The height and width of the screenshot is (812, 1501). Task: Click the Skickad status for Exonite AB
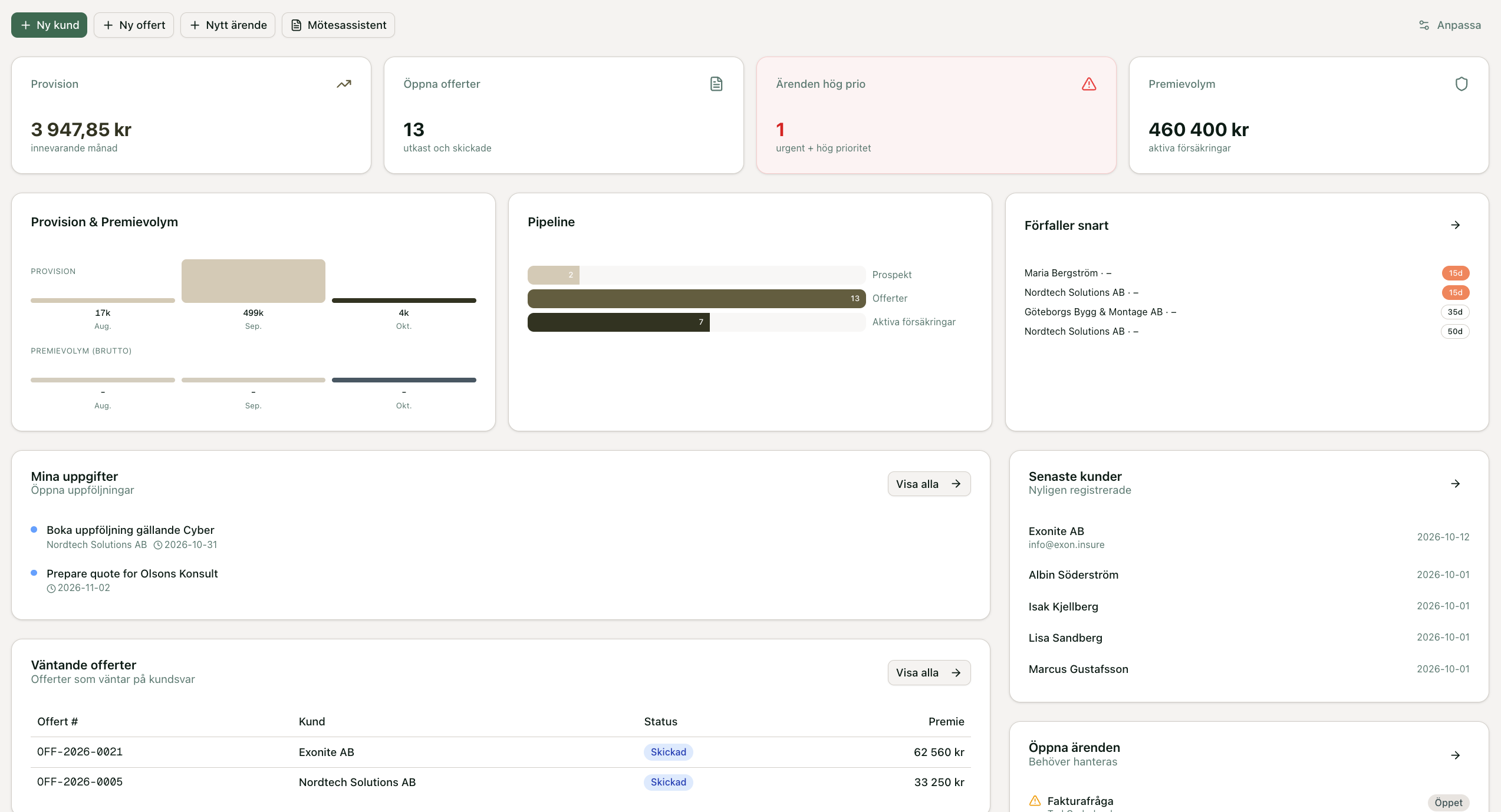coord(669,752)
